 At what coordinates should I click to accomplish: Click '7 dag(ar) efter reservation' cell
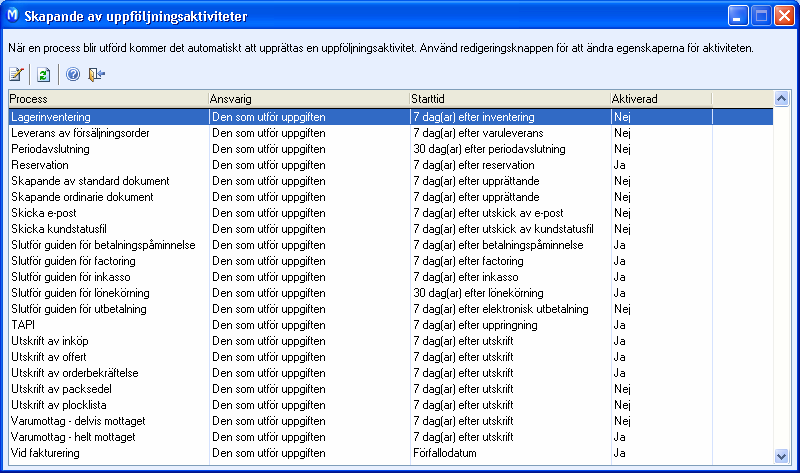(x=474, y=165)
